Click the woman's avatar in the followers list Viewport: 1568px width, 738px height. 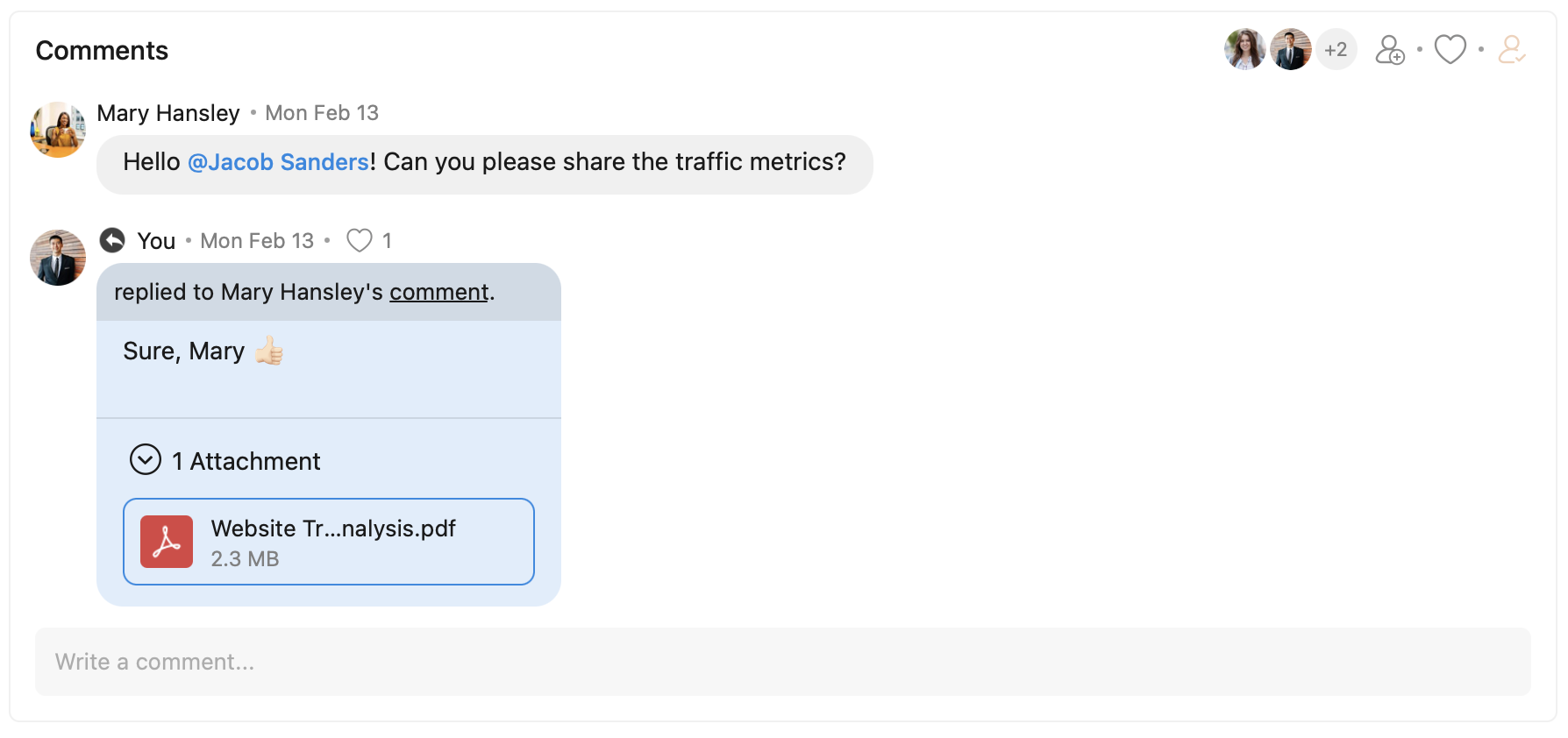(x=1244, y=49)
